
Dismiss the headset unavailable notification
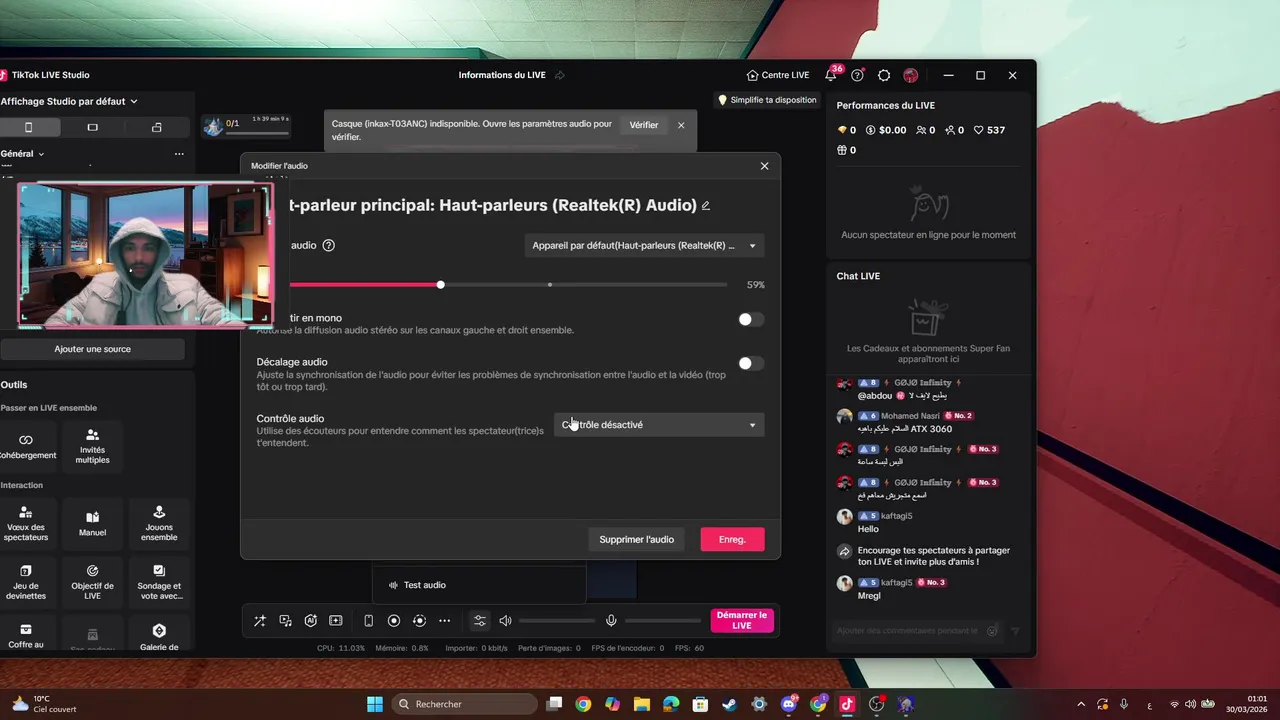[681, 125]
